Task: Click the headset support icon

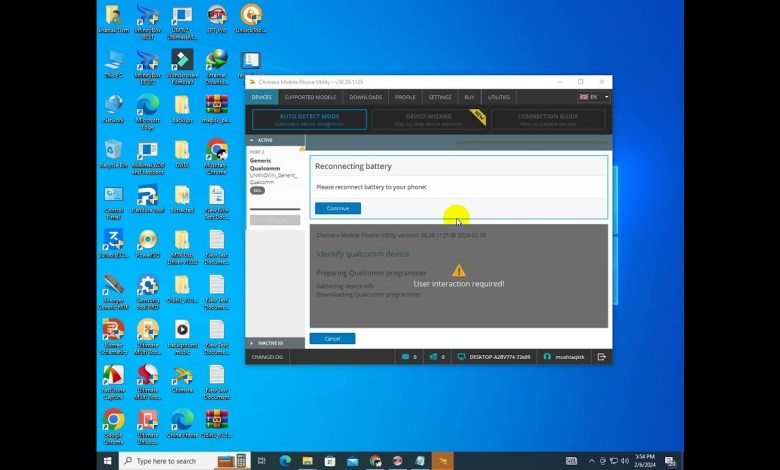Action: [547, 356]
